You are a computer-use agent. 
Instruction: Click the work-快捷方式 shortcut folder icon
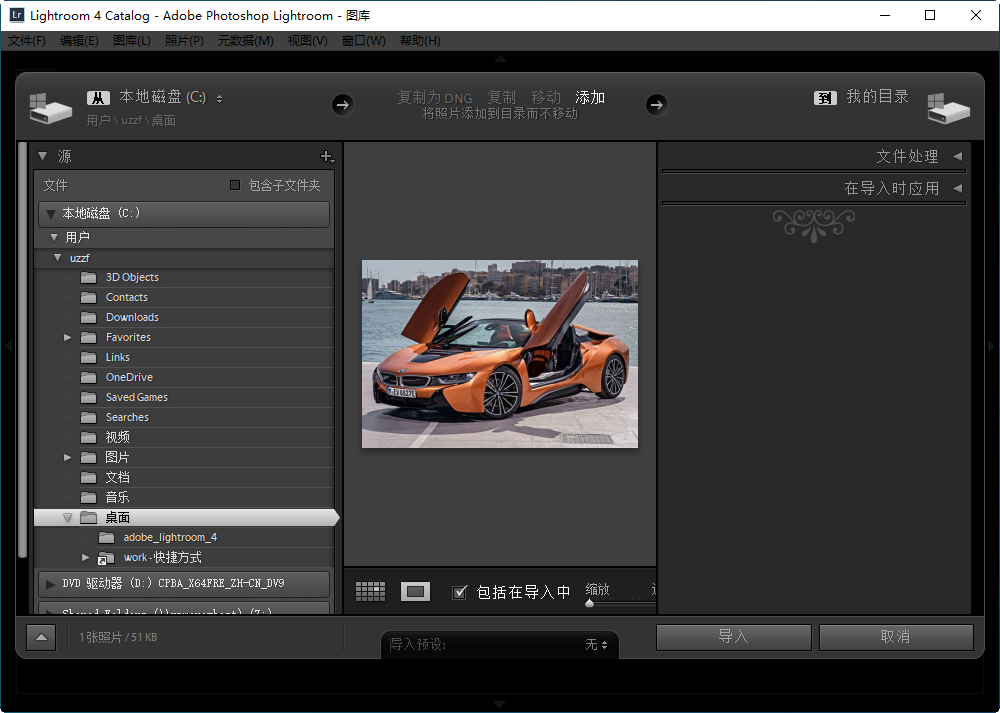pos(106,558)
